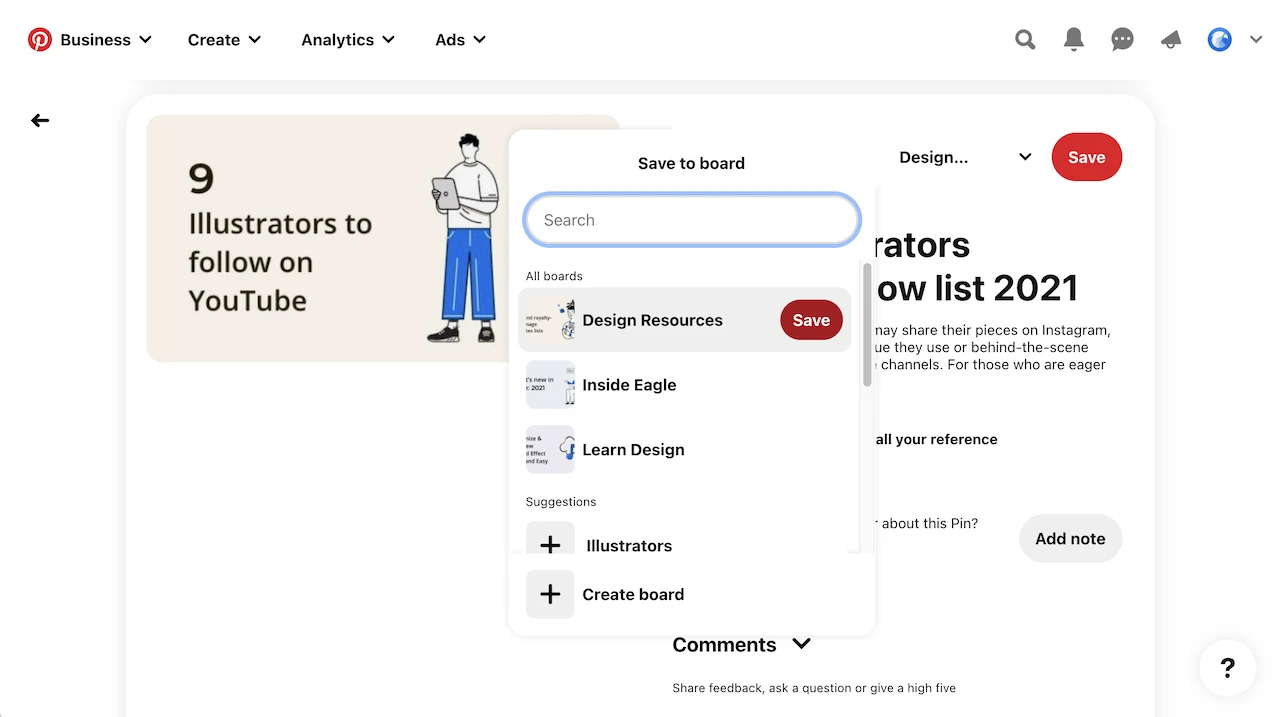1280x717 pixels.
Task: Open your profile via the avatar icon
Action: point(1219,39)
